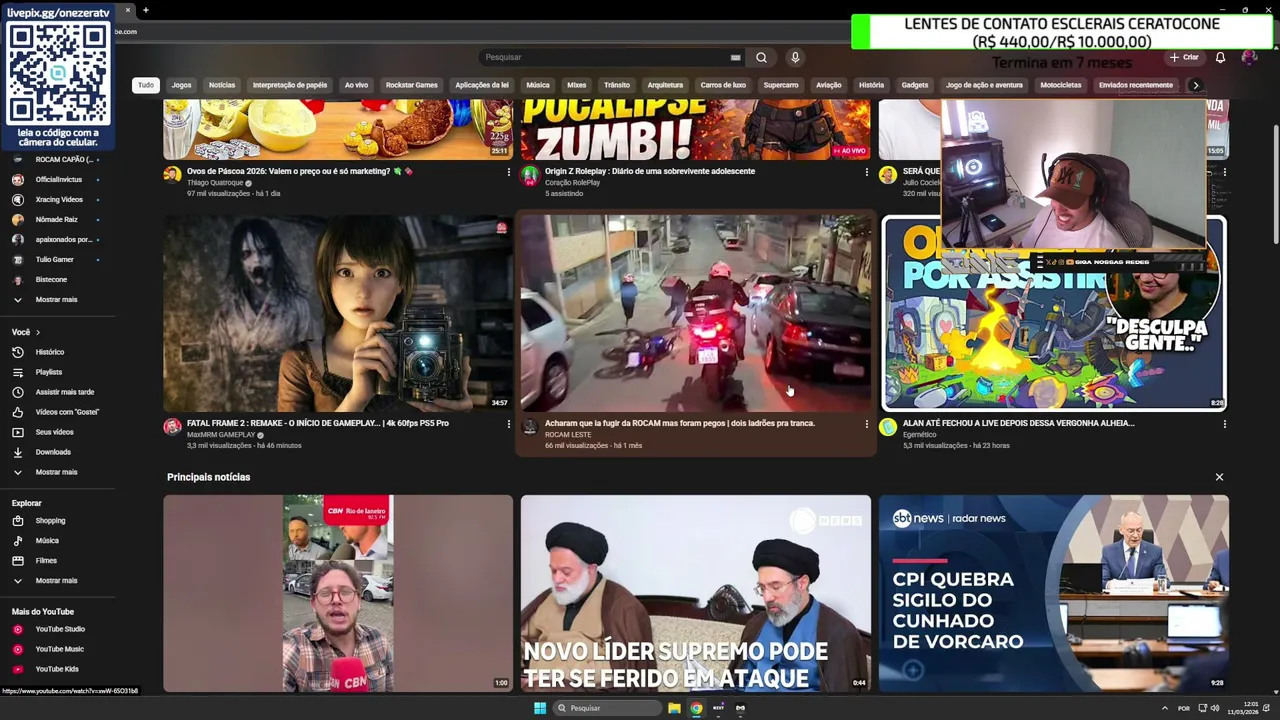Open OfficialInvictus subscription
The image size is (1280, 720).
(x=59, y=179)
